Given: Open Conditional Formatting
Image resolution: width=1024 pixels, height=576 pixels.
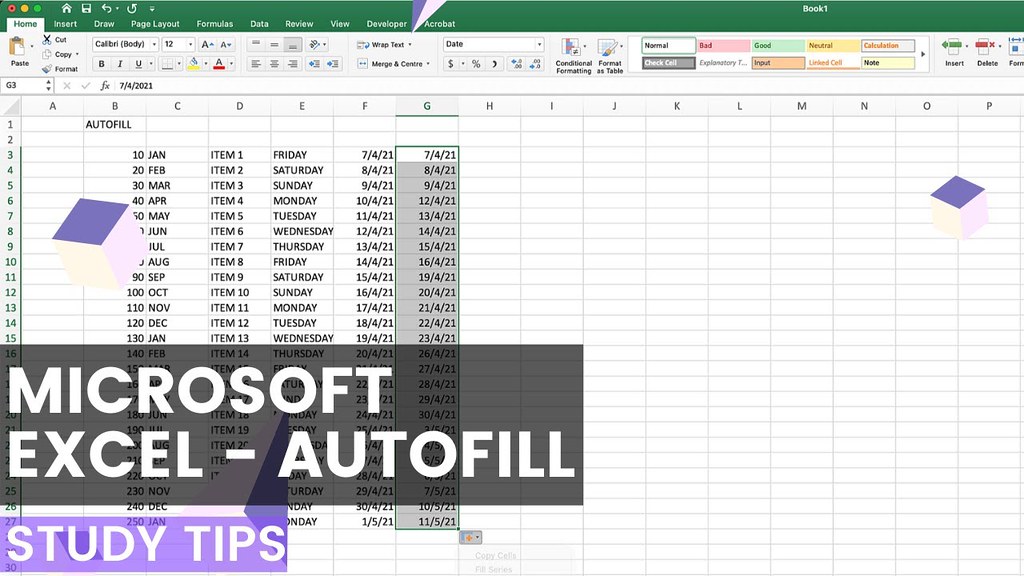Looking at the screenshot, I should click(573, 56).
